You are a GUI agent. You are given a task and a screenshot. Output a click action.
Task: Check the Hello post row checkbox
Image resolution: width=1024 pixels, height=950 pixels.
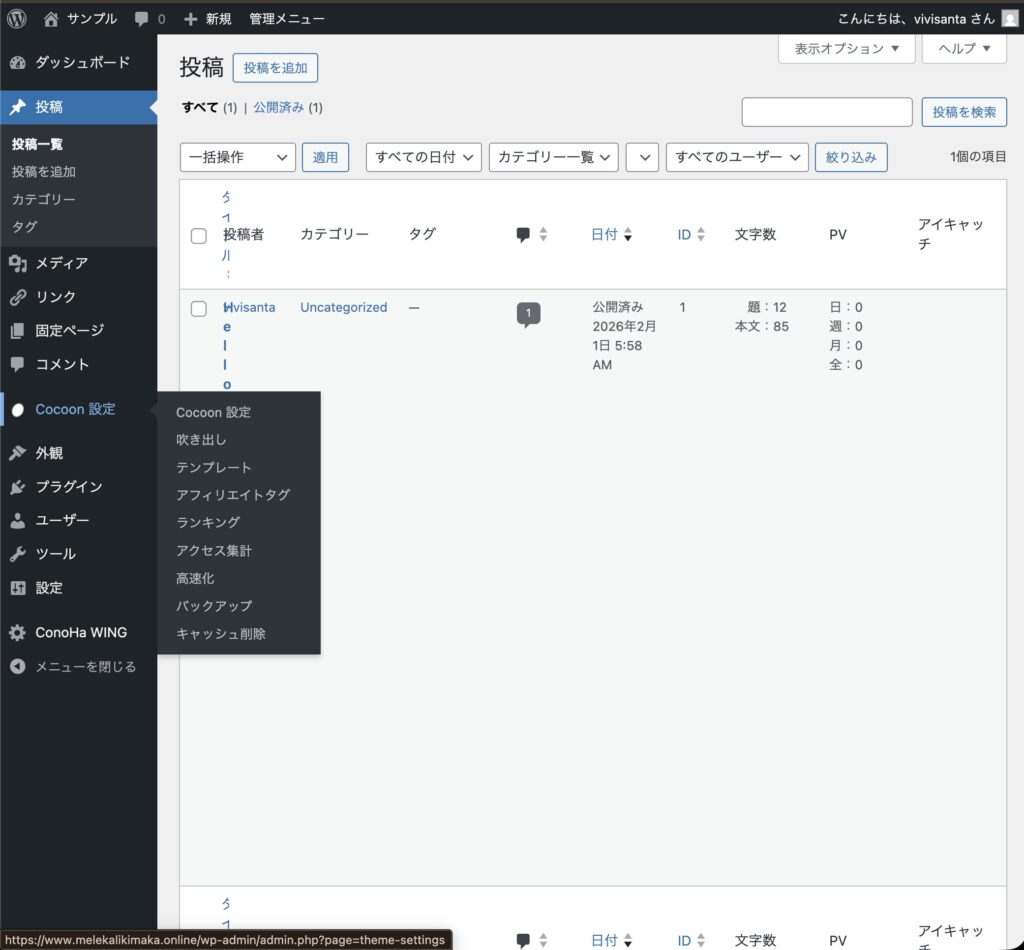(199, 309)
